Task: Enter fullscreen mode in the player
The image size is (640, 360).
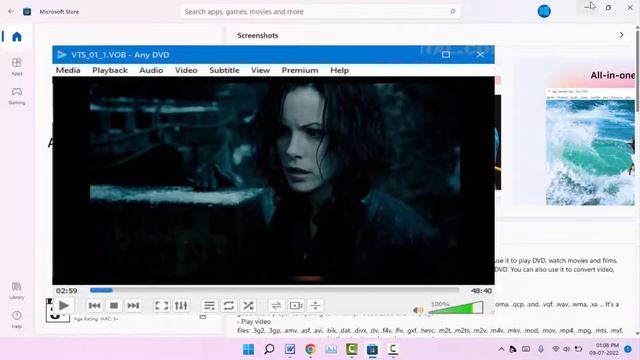Action: [x=162, y=305]
